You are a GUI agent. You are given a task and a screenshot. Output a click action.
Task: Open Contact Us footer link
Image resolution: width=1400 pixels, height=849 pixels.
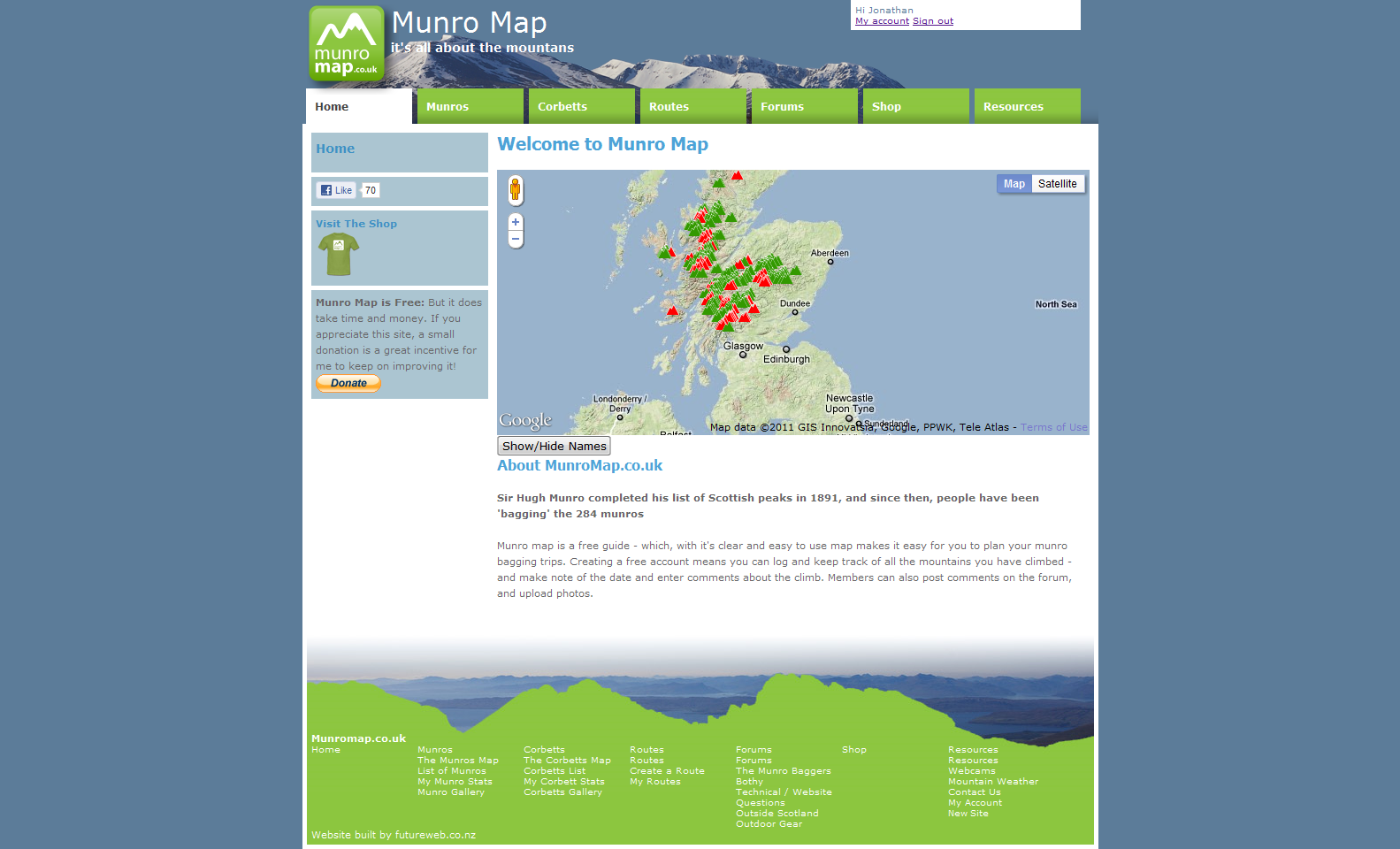coord(975,792)
